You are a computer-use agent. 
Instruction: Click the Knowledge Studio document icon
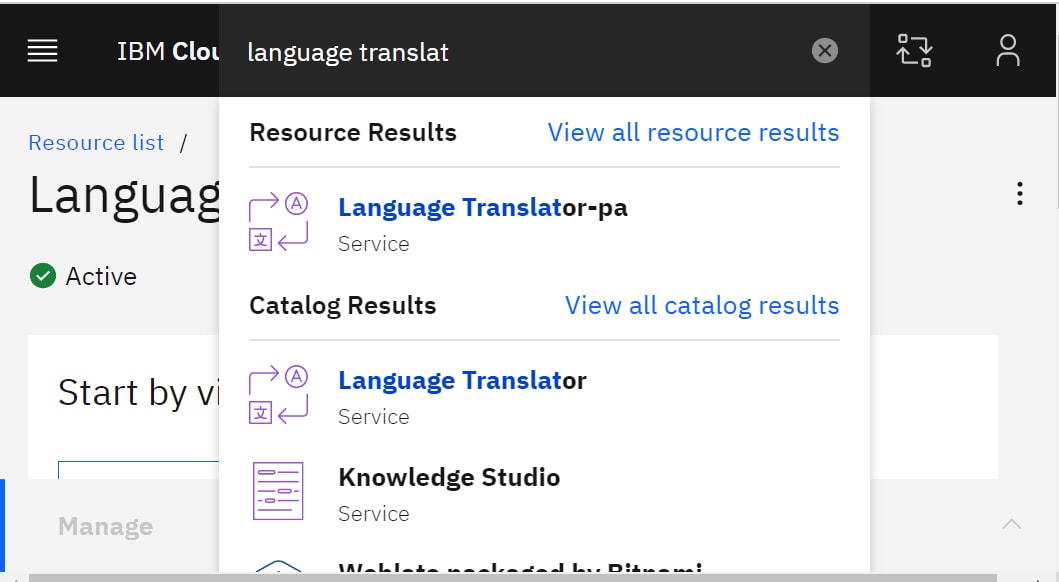click(x=278, y=492)
